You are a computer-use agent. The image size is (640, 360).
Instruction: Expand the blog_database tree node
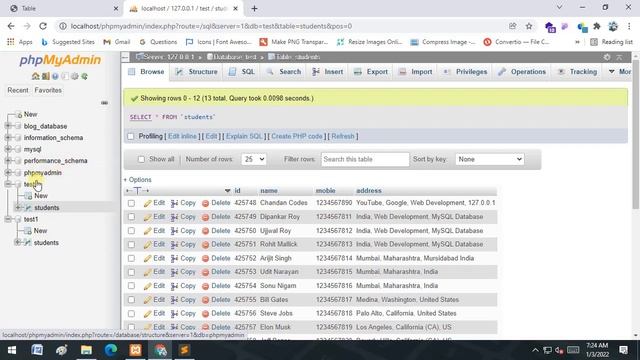click(8, 126)
